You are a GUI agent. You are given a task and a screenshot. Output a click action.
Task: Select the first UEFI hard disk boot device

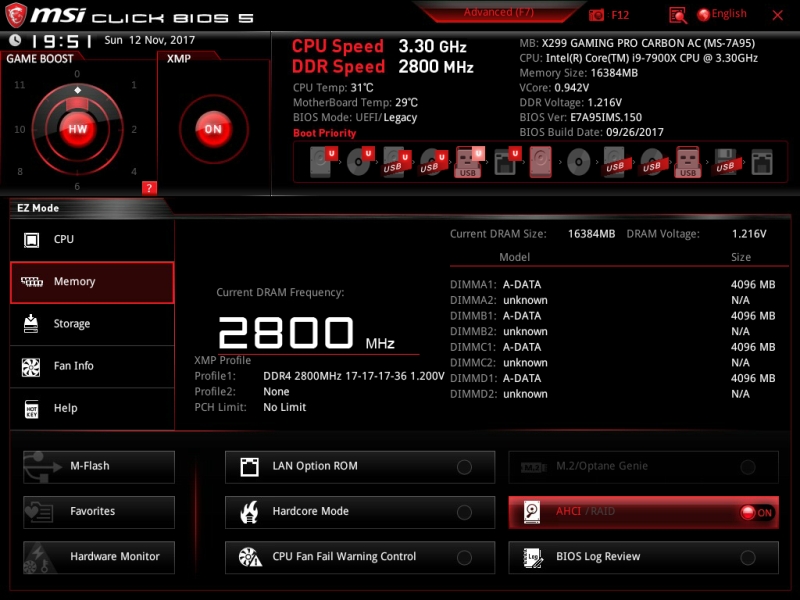323,162
